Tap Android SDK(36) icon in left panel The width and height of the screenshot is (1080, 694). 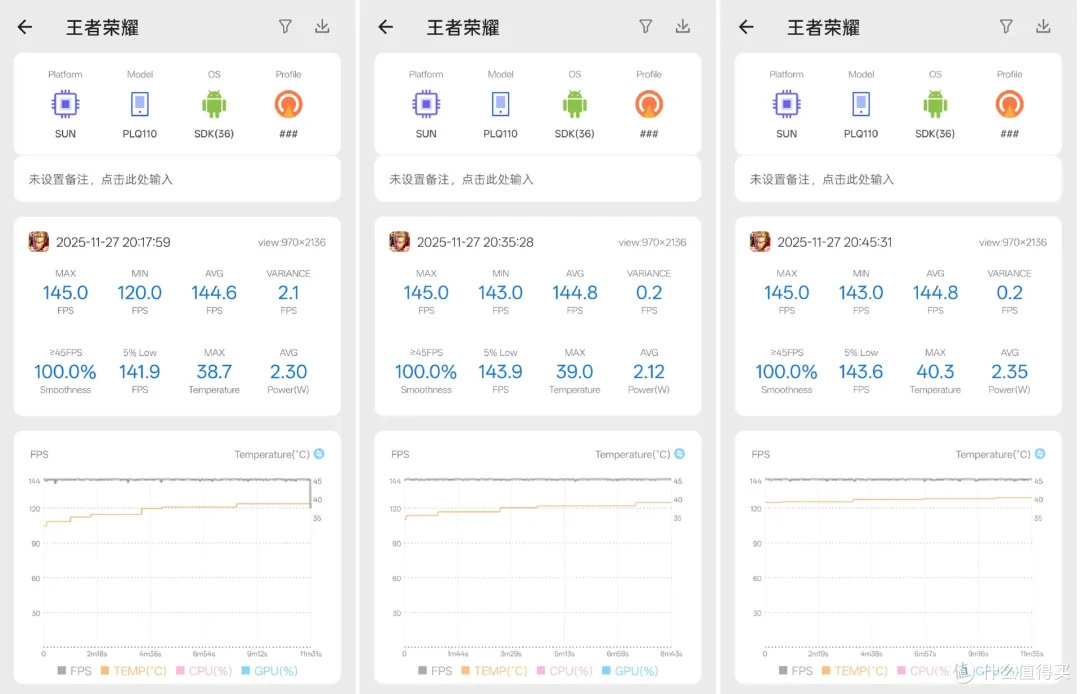point(214,104)
